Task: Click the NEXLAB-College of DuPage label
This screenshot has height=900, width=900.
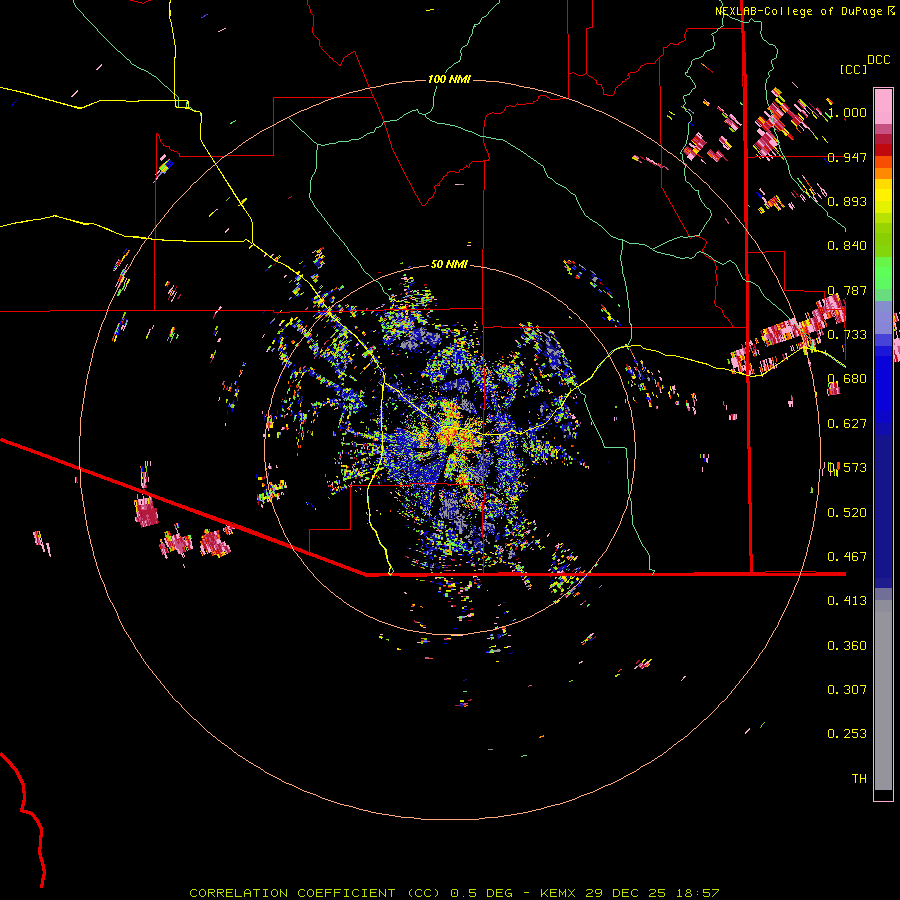Action: 804,11
